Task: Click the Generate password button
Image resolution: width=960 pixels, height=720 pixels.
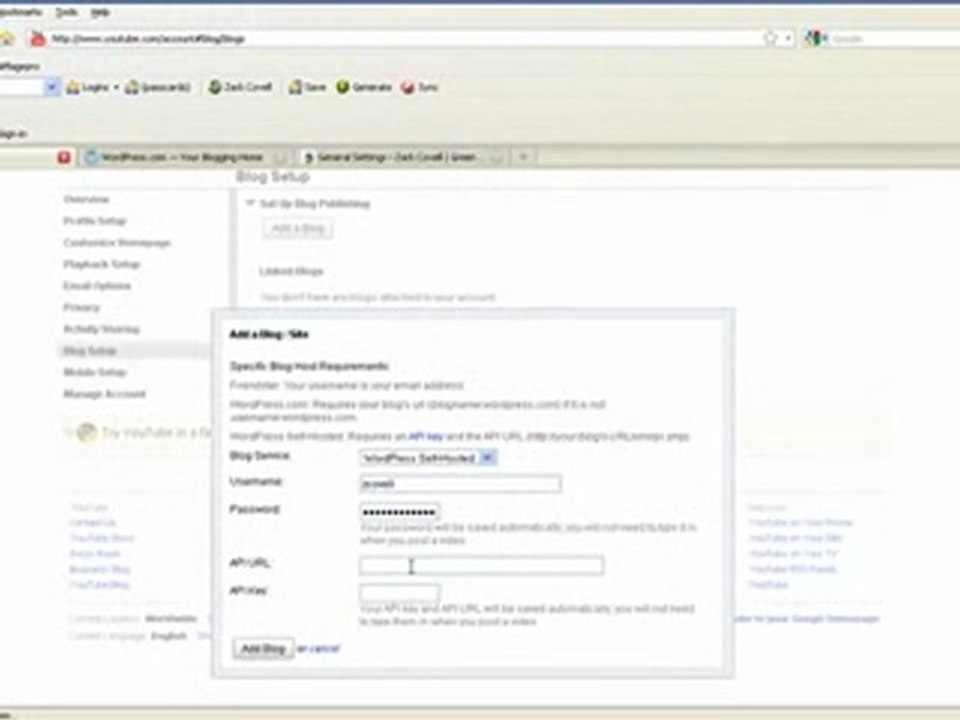Action: pos(364,87)
